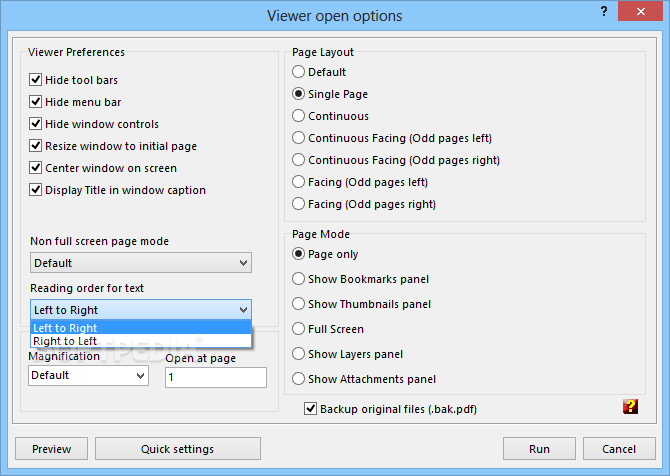Image resolution: width=670 pixels, height=476 pixels.
Task: Toggle Hide menu bar checkbox
Action: click(37, 102)
